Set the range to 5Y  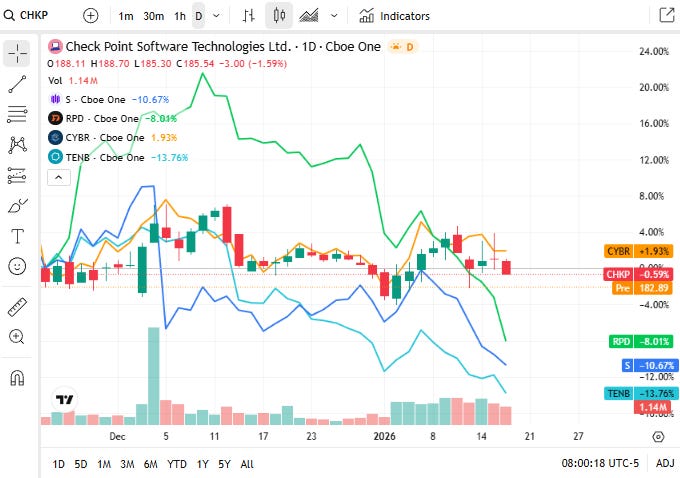coord(224,464)
